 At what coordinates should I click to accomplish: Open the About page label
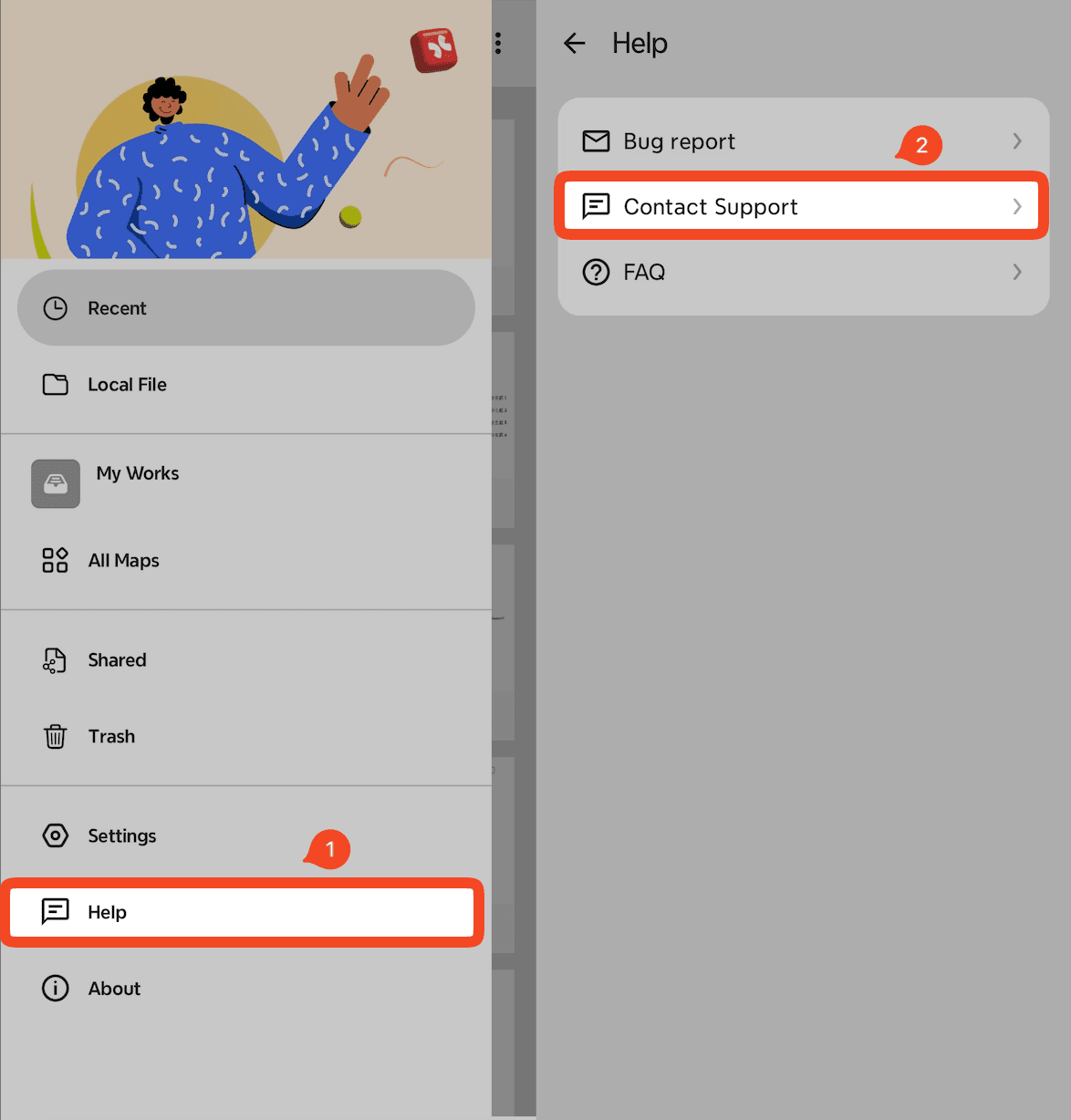pyautogui.click(x=114, y=989)
